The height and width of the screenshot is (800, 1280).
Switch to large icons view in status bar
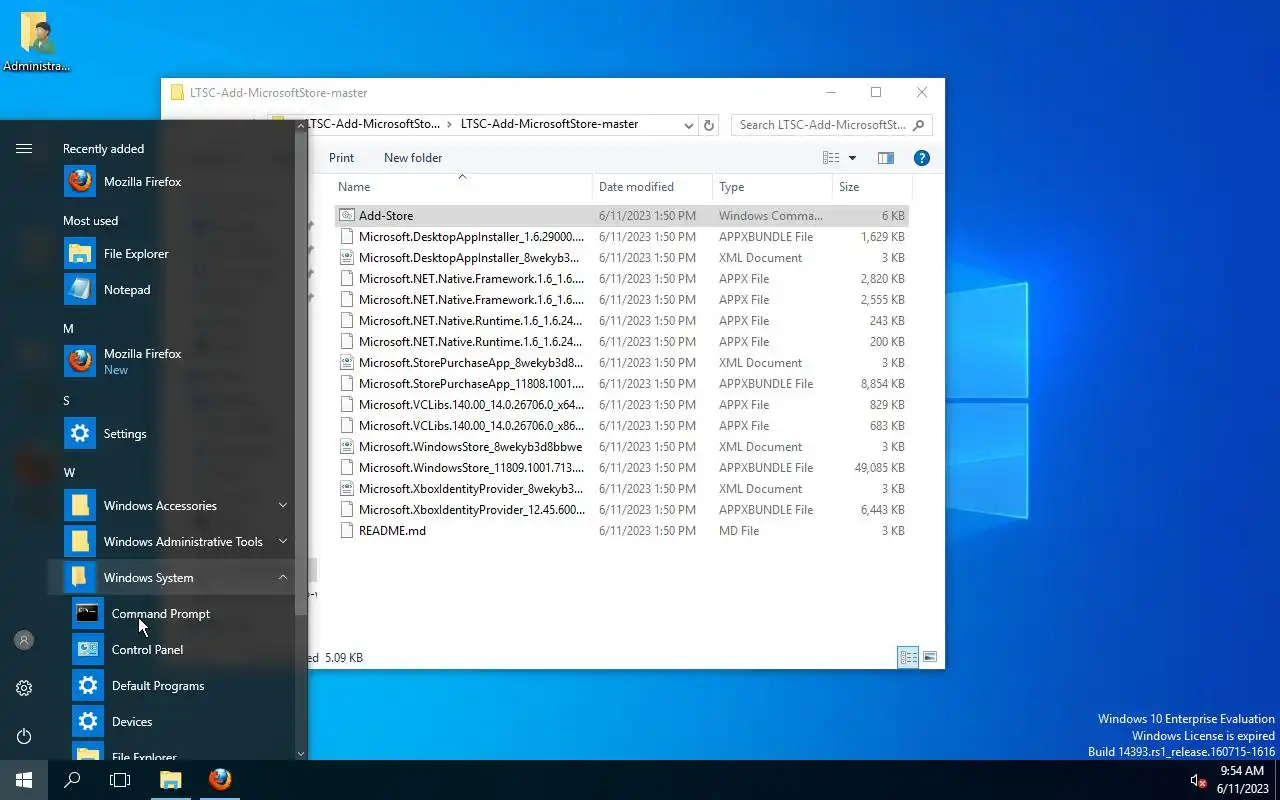click(930, 657)
